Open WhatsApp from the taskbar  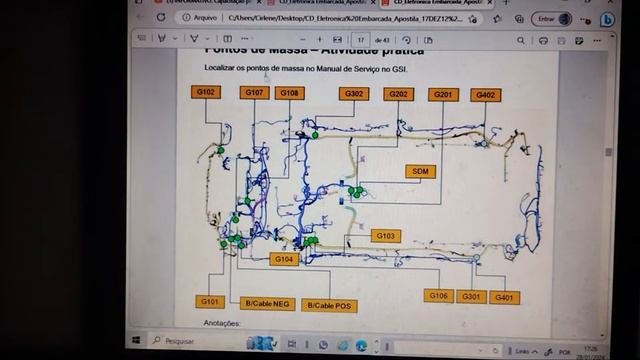click(x=323, y=345)
